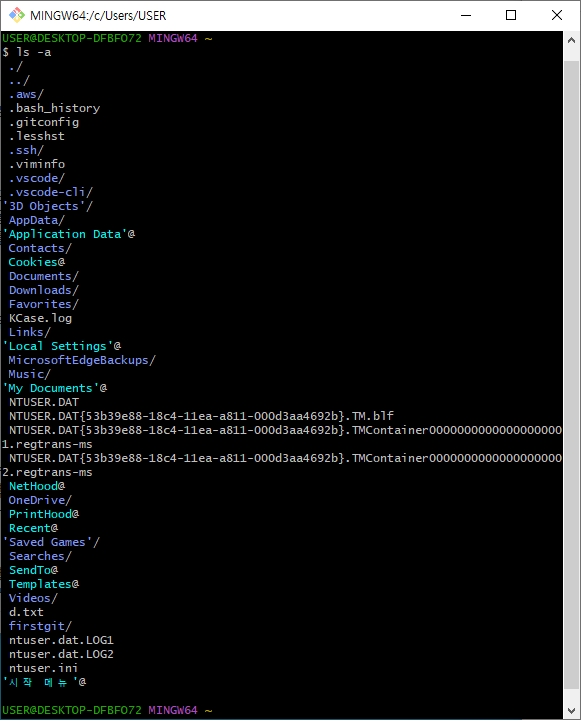
Task: Click the bottom USER@DESKTOP-DFBFO72 prompt line
Action: coord(107,710)
